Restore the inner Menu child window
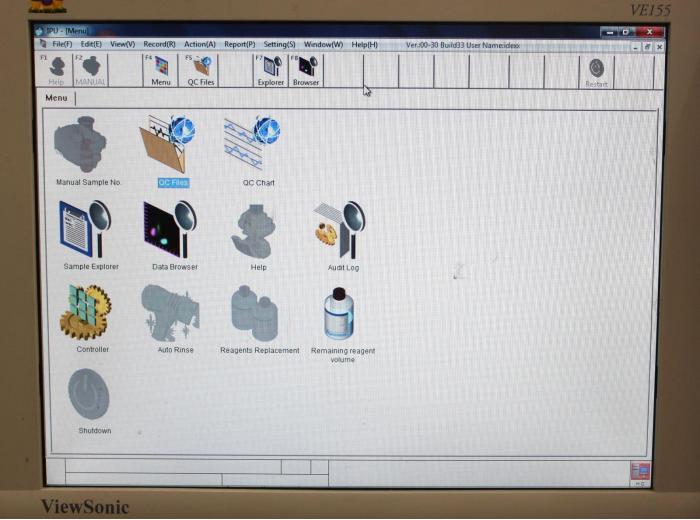 click(x=647, y=47)
